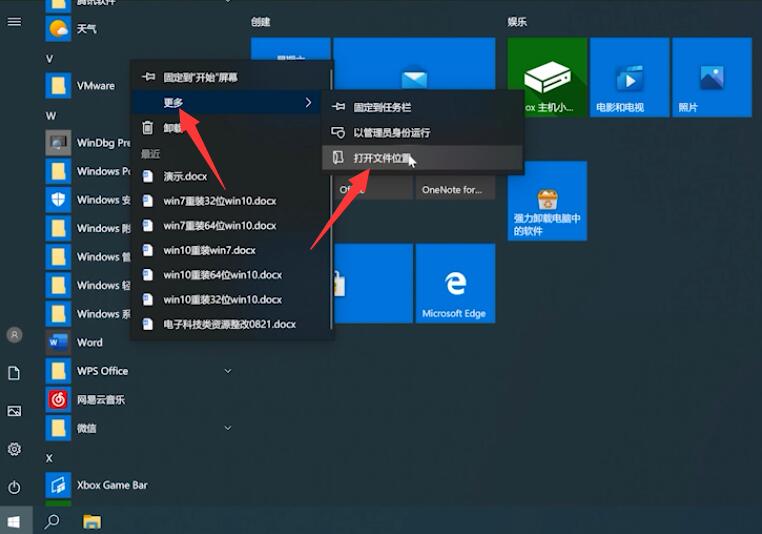
Task: Choose 以管理员身份运行
Action: [x=423, y=133]
